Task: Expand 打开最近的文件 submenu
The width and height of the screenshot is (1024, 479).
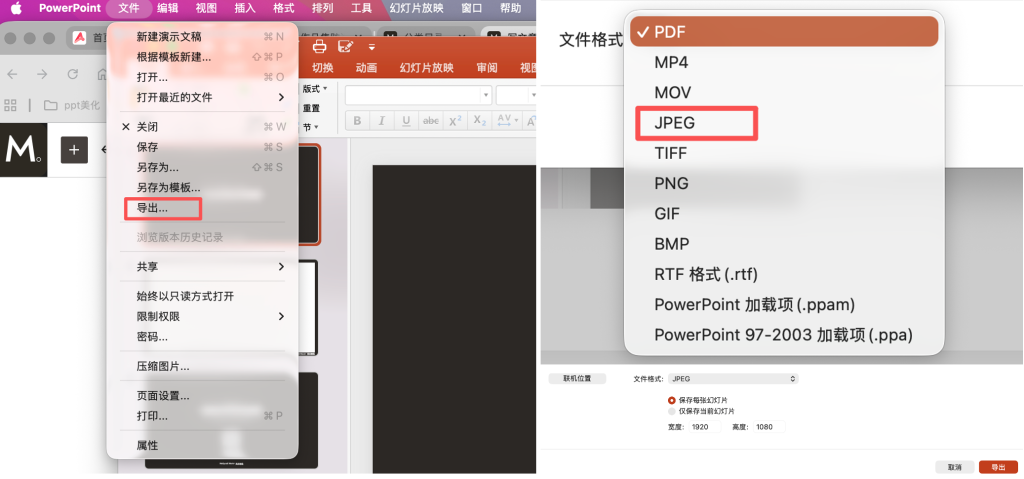Action: [x=281, y=97]
